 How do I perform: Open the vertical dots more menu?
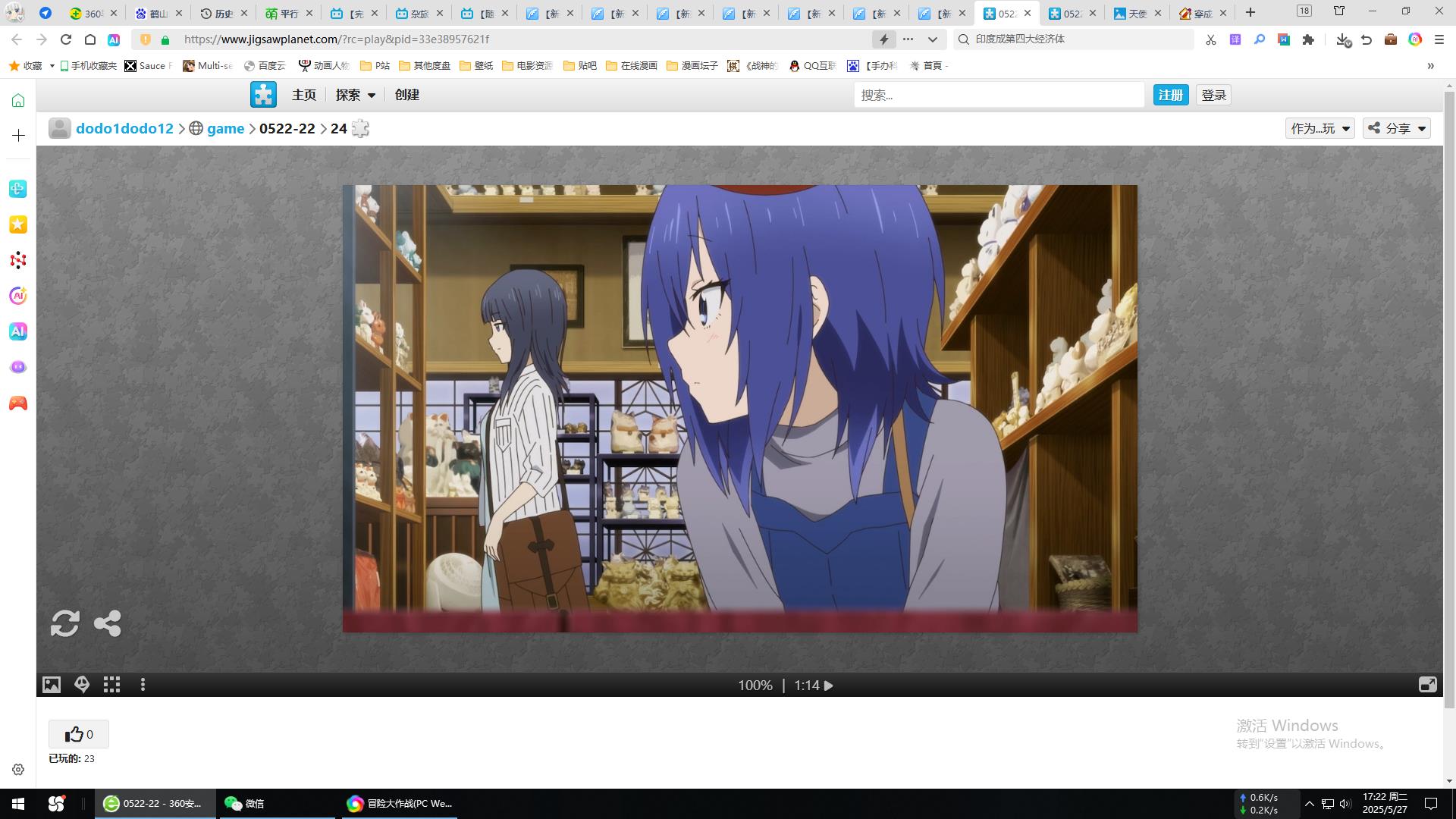coord(143,685)
